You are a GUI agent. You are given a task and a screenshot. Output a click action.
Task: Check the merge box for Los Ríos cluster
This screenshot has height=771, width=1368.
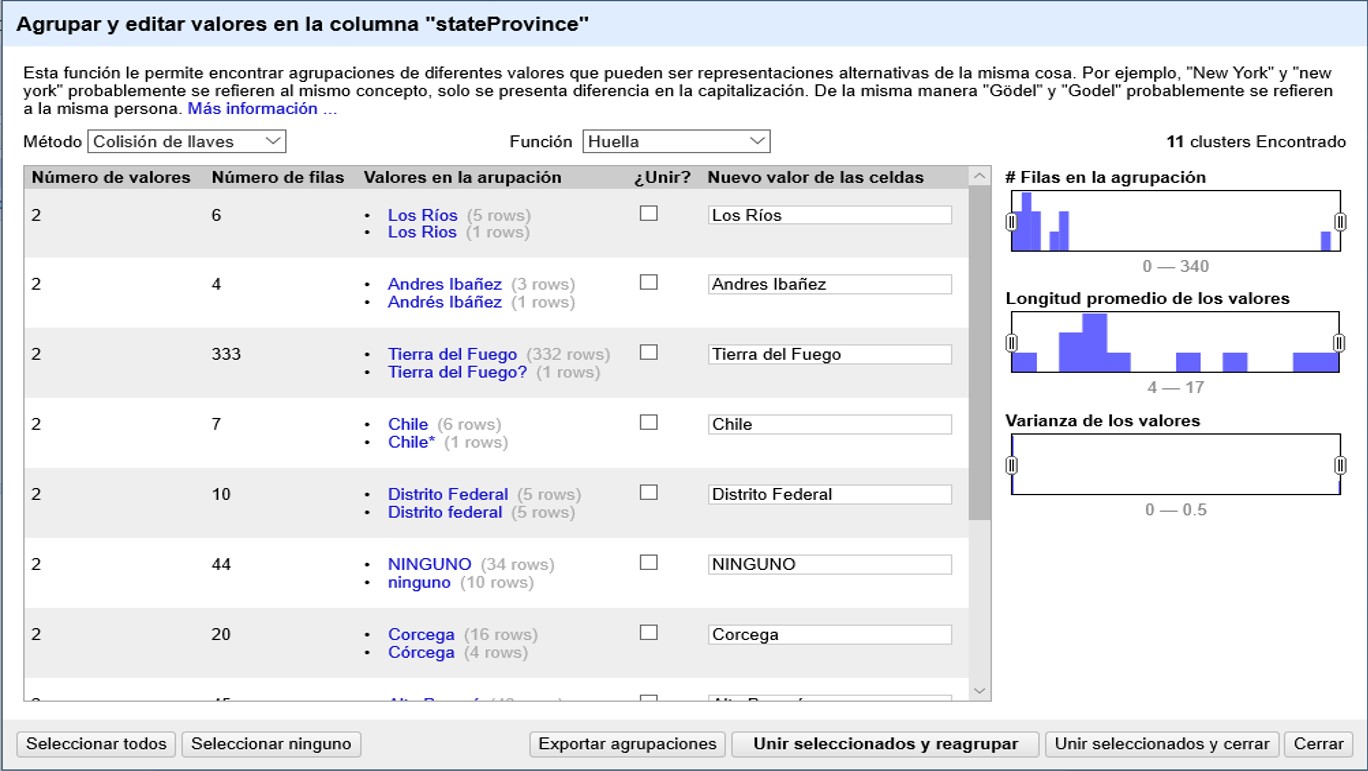(649, 213)
